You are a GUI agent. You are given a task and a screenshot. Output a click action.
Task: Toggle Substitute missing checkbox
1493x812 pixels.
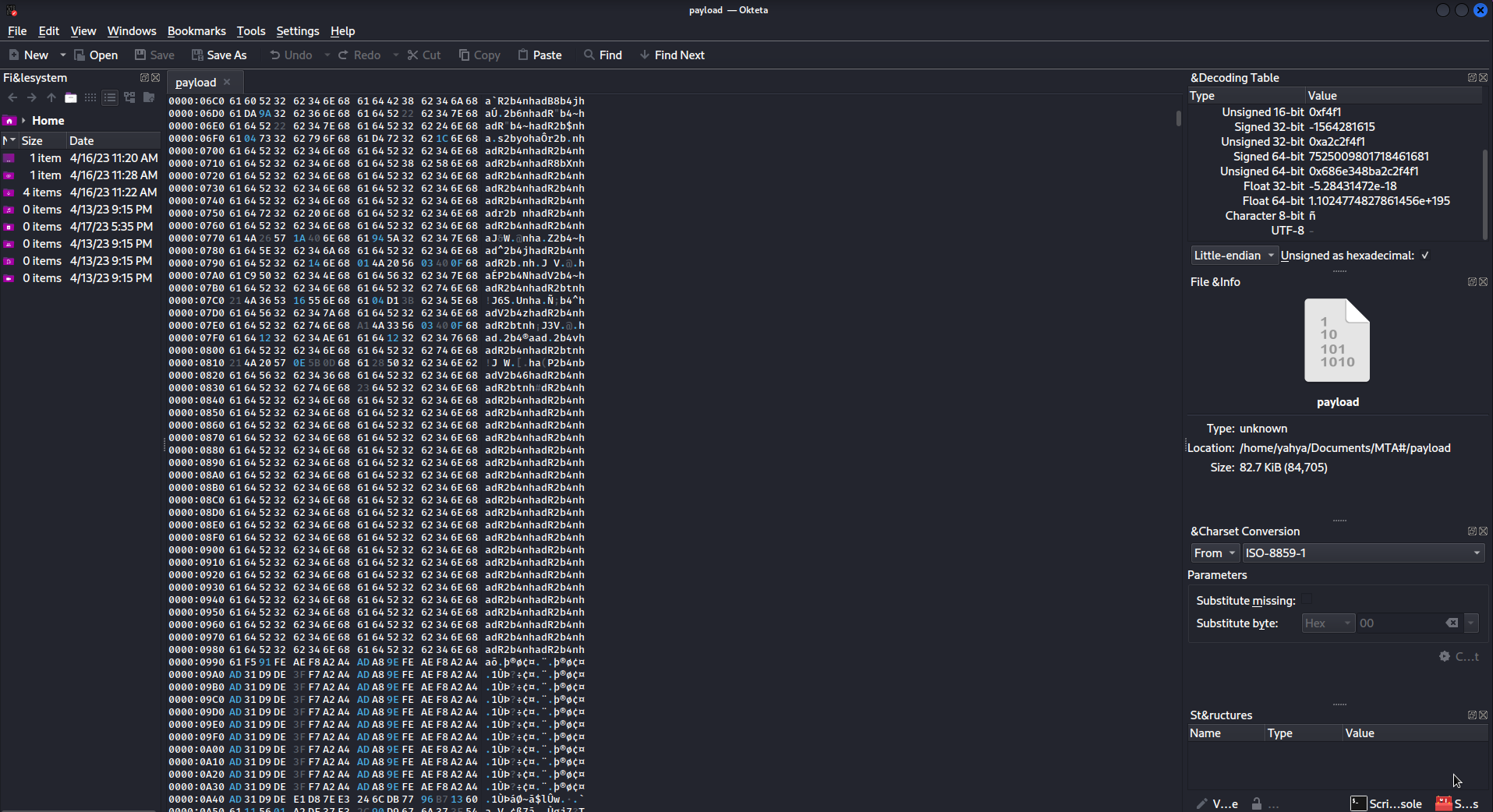tap(1307, 600)
